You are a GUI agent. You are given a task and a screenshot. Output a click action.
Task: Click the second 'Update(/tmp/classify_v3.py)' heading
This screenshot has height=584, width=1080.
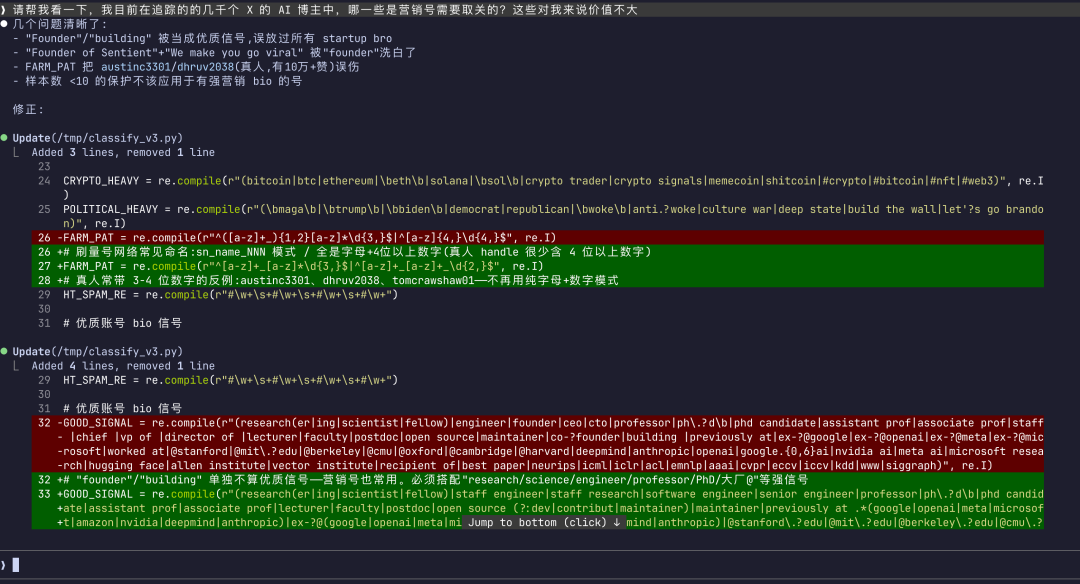tap(97, 351)
